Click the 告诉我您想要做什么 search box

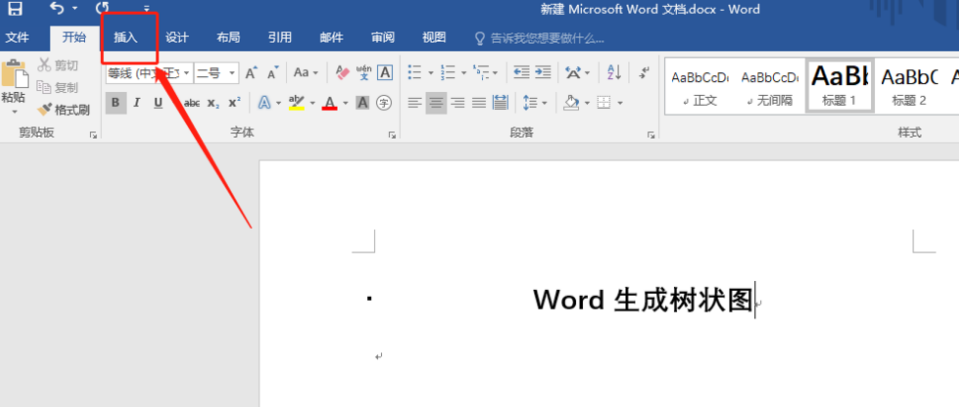click(541, 39)
